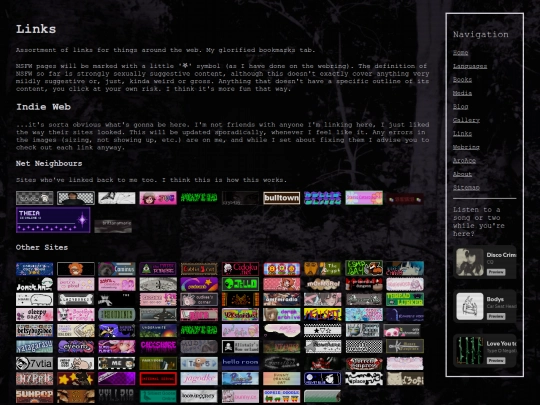Select Links in the Navigation sidebar
This screenshot has height=405, width=540.
pos(462,133)
